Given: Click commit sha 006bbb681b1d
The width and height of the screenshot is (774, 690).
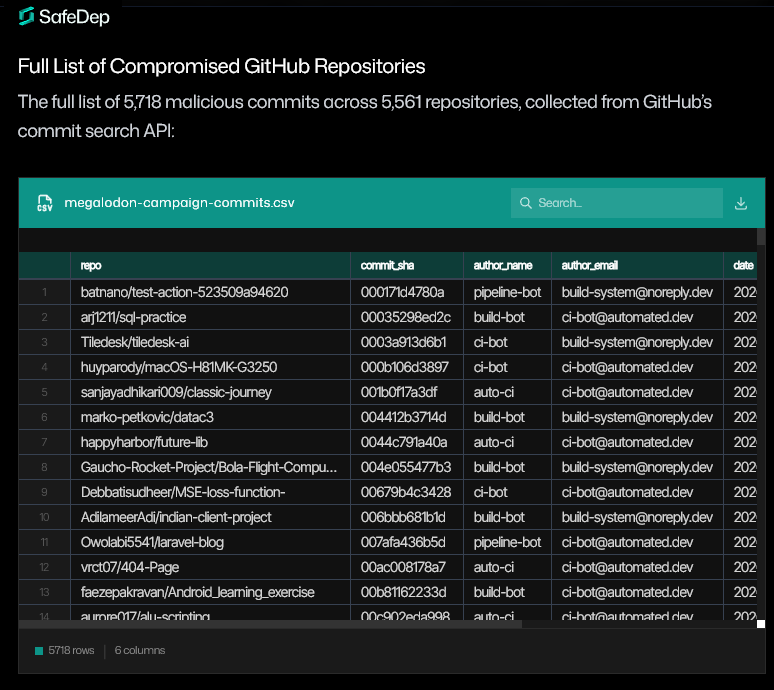Looking at the screenshot, I should coord(403,517).
